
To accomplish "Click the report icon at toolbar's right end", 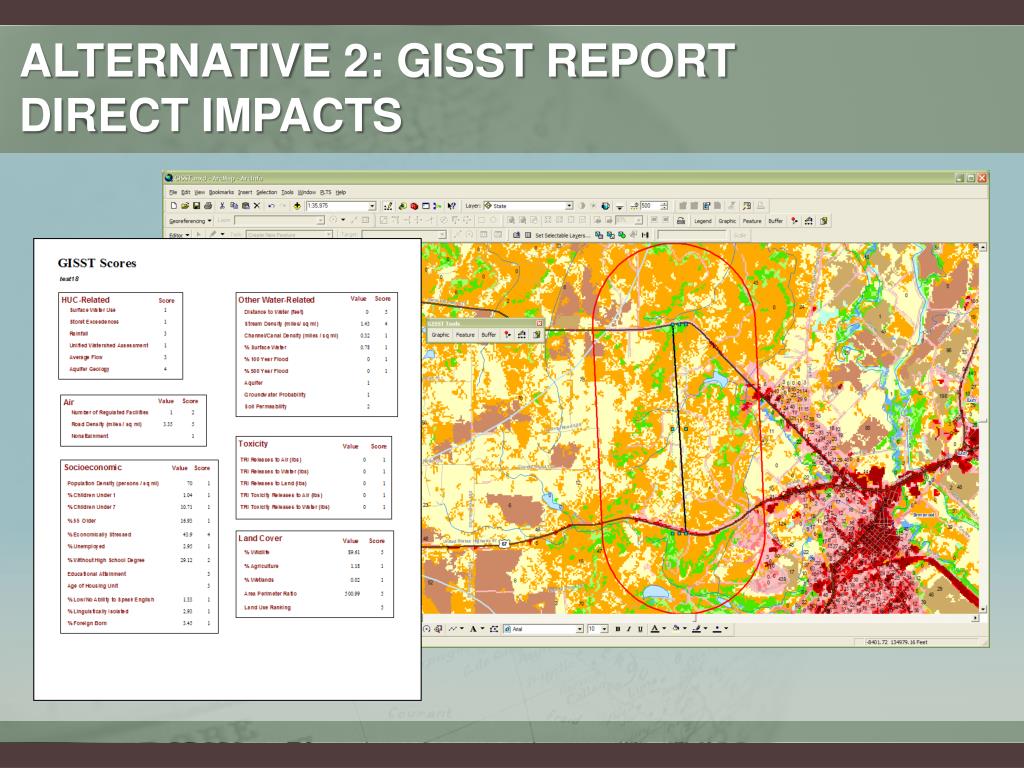I will tap(824, 221).
